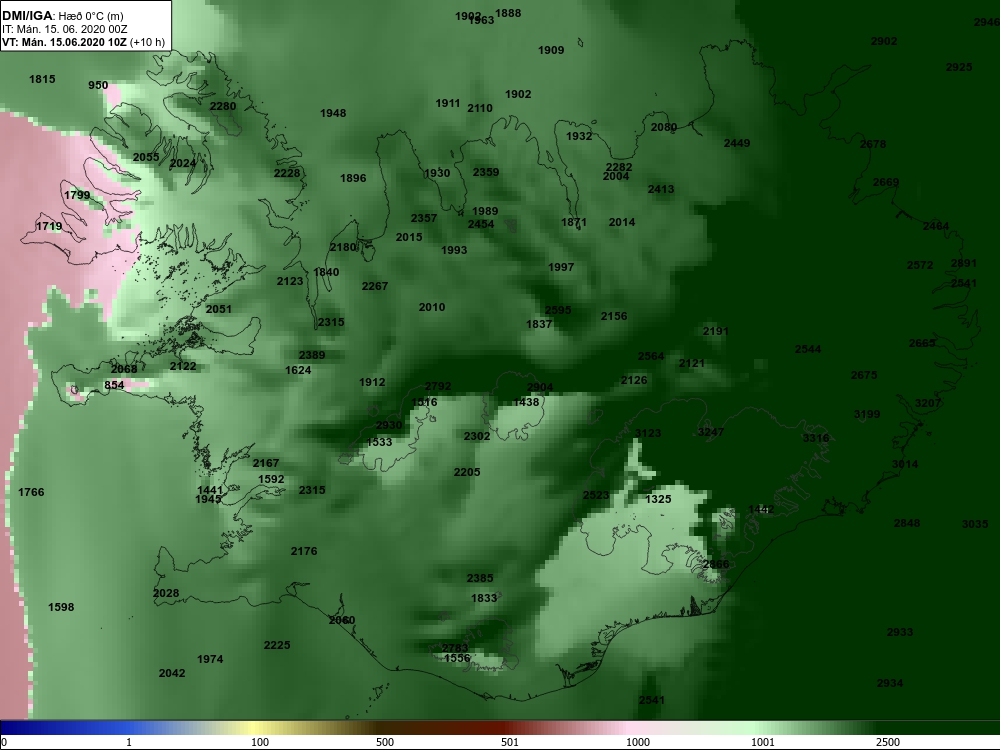Click the map value 1719
Image resolution: width=1000 pixels, height=750 pixels.
(49, 226)
